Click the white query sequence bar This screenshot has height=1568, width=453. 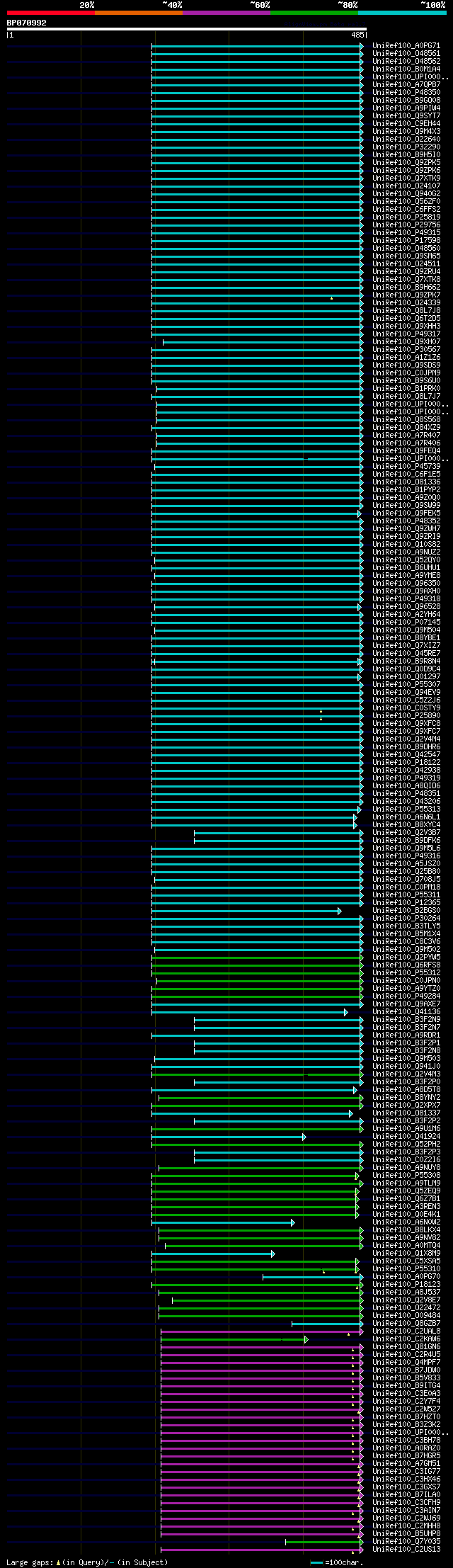[186, 29]
